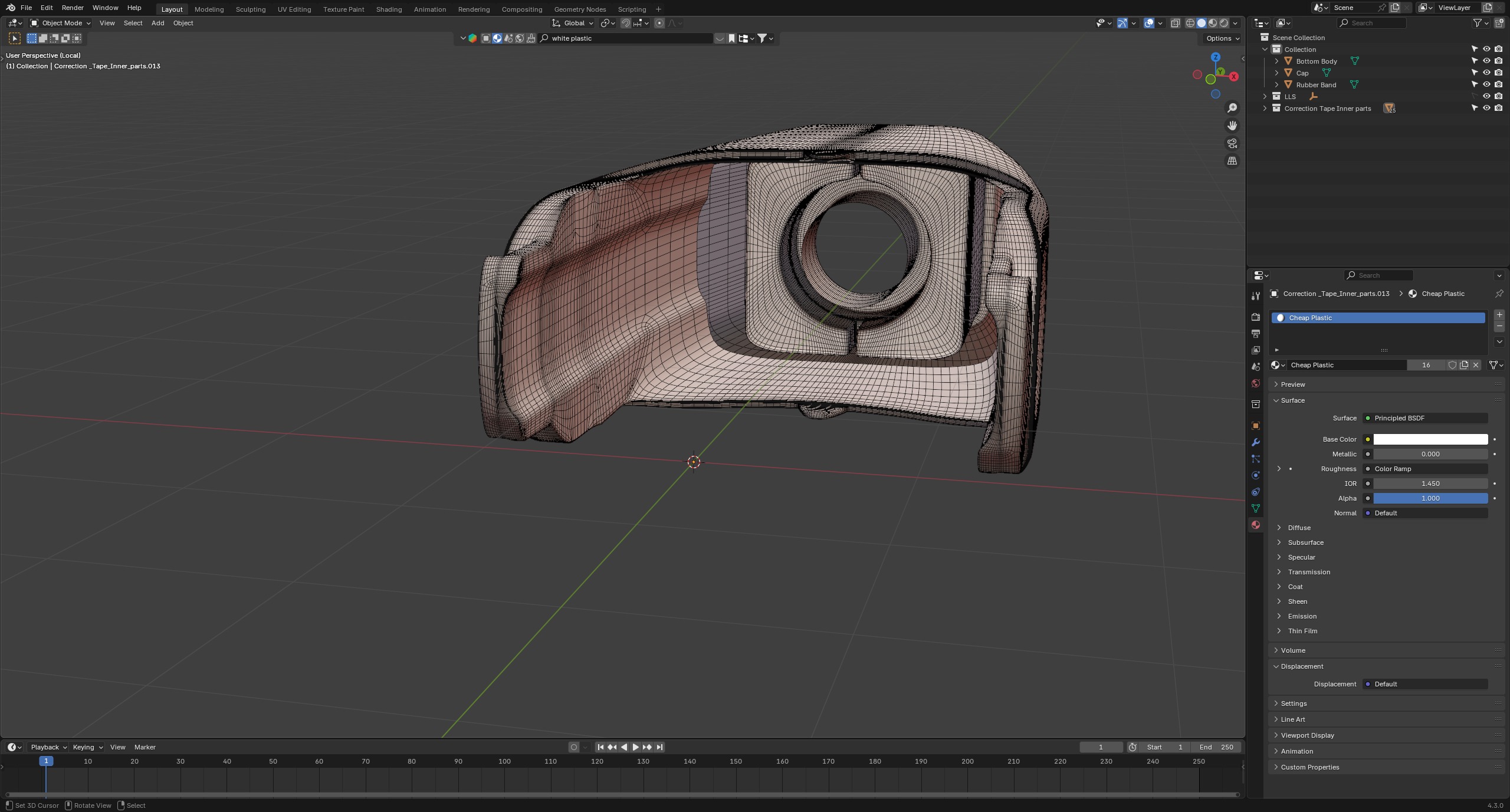Screen dimensions: 1510x812
Task: Open the Object Constraints properties tab
Action: [x=1255, y=492]
